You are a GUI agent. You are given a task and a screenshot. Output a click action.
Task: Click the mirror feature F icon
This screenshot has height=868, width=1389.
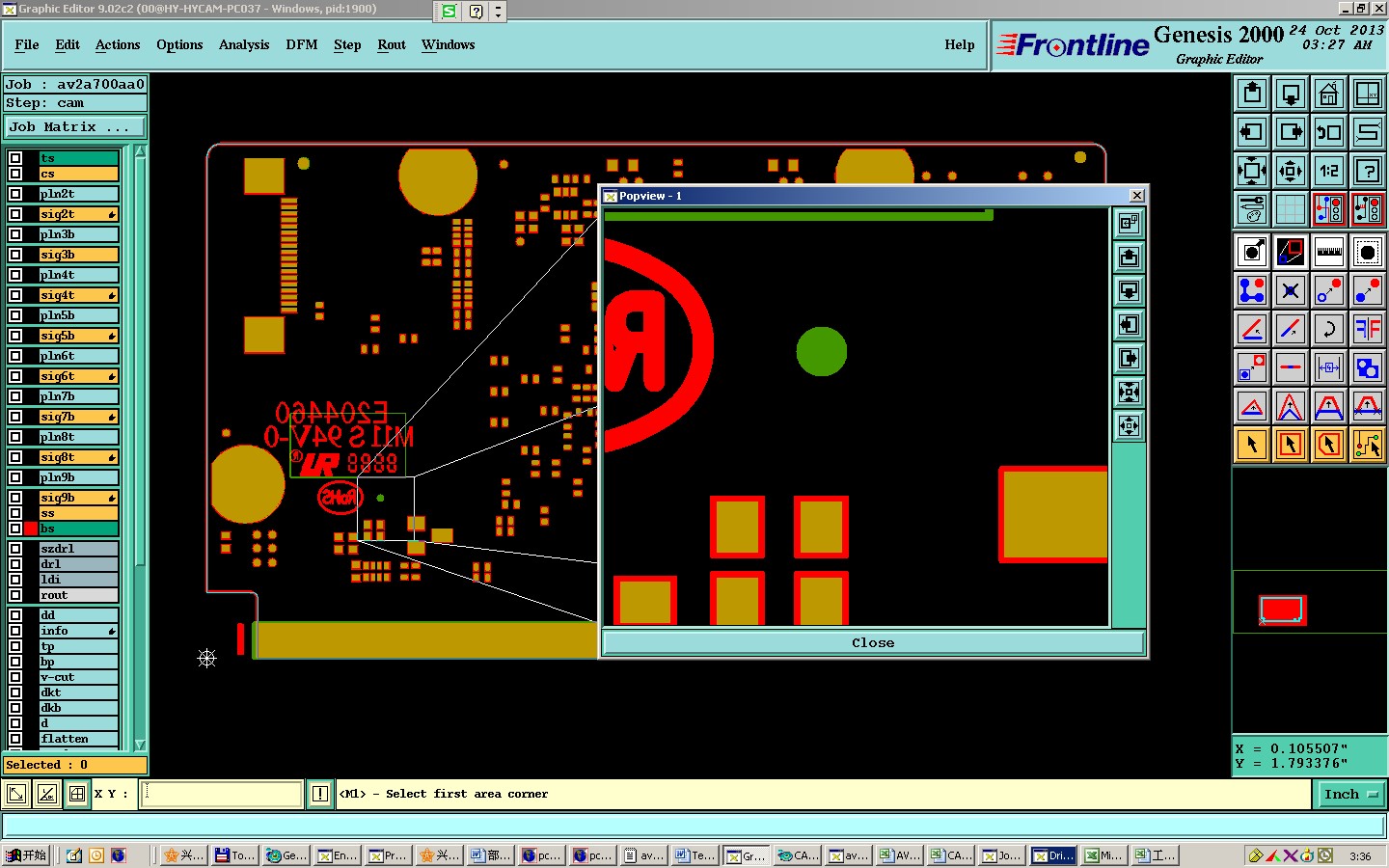(1368, 329)
